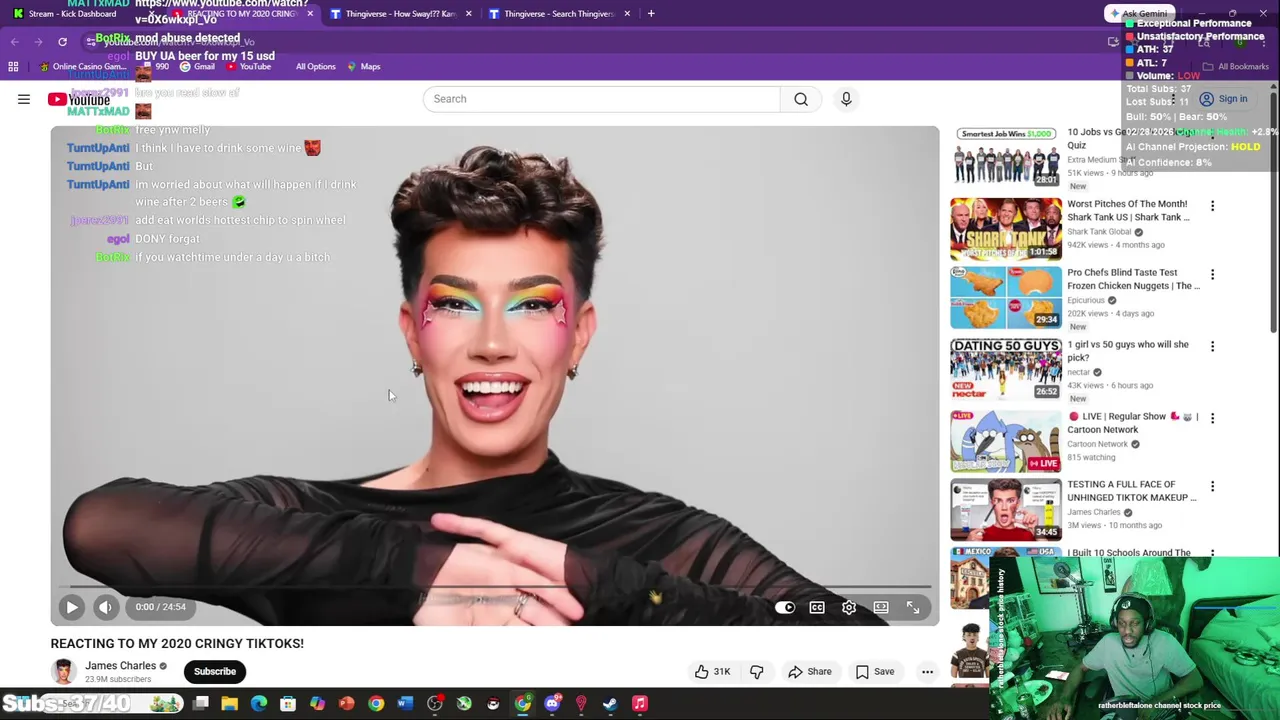Open the Online Casino Gam... bookmark
1280x720 pixels.
pyautogui.click(x=84, y=67)
